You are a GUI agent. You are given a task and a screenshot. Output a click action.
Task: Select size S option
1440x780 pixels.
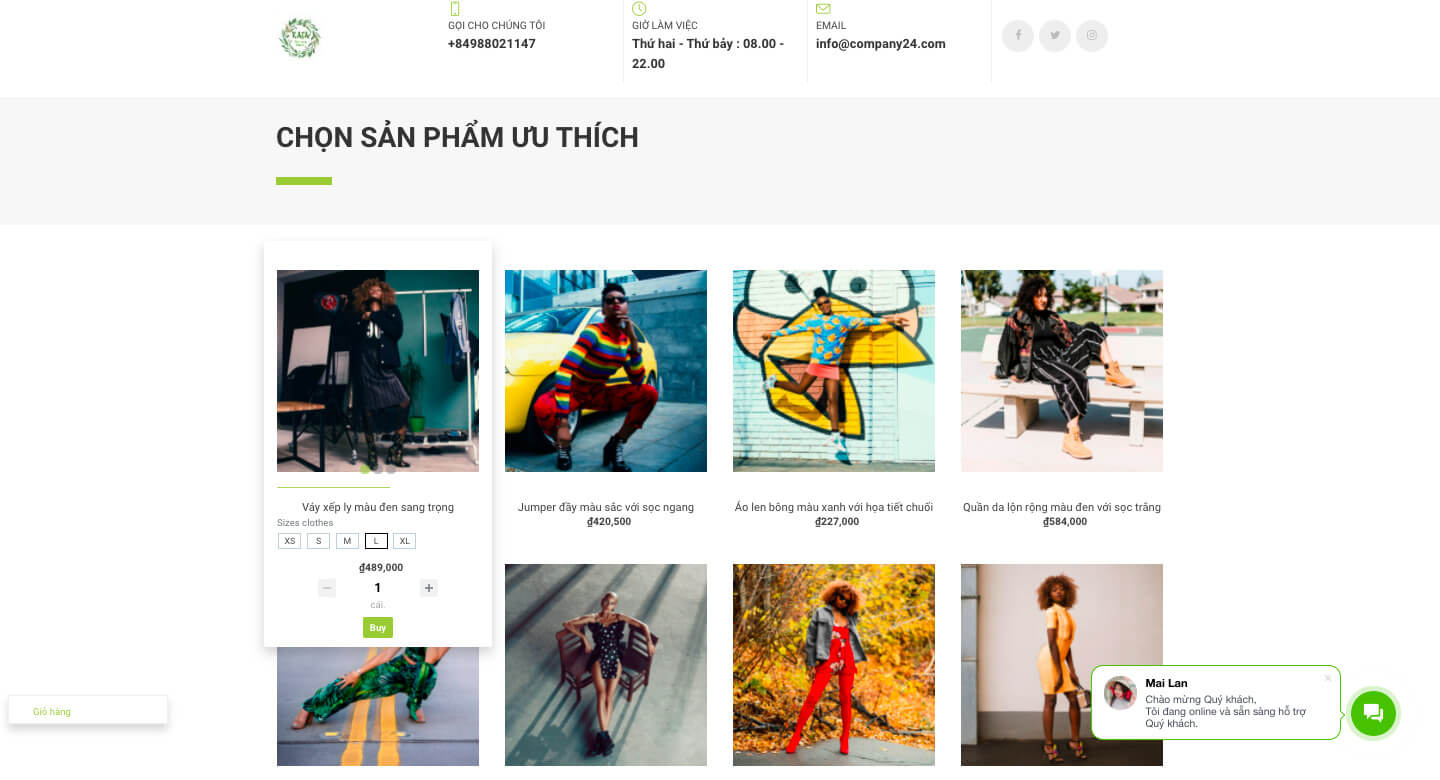click(318, 541)
